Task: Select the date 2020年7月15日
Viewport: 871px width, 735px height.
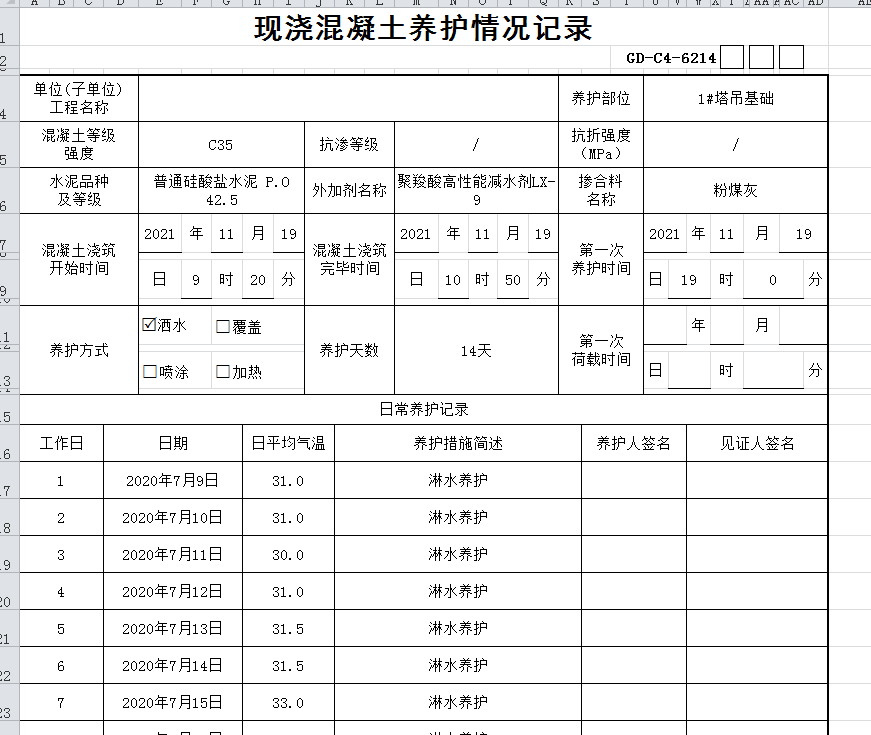Action: (x=173, y=703)
